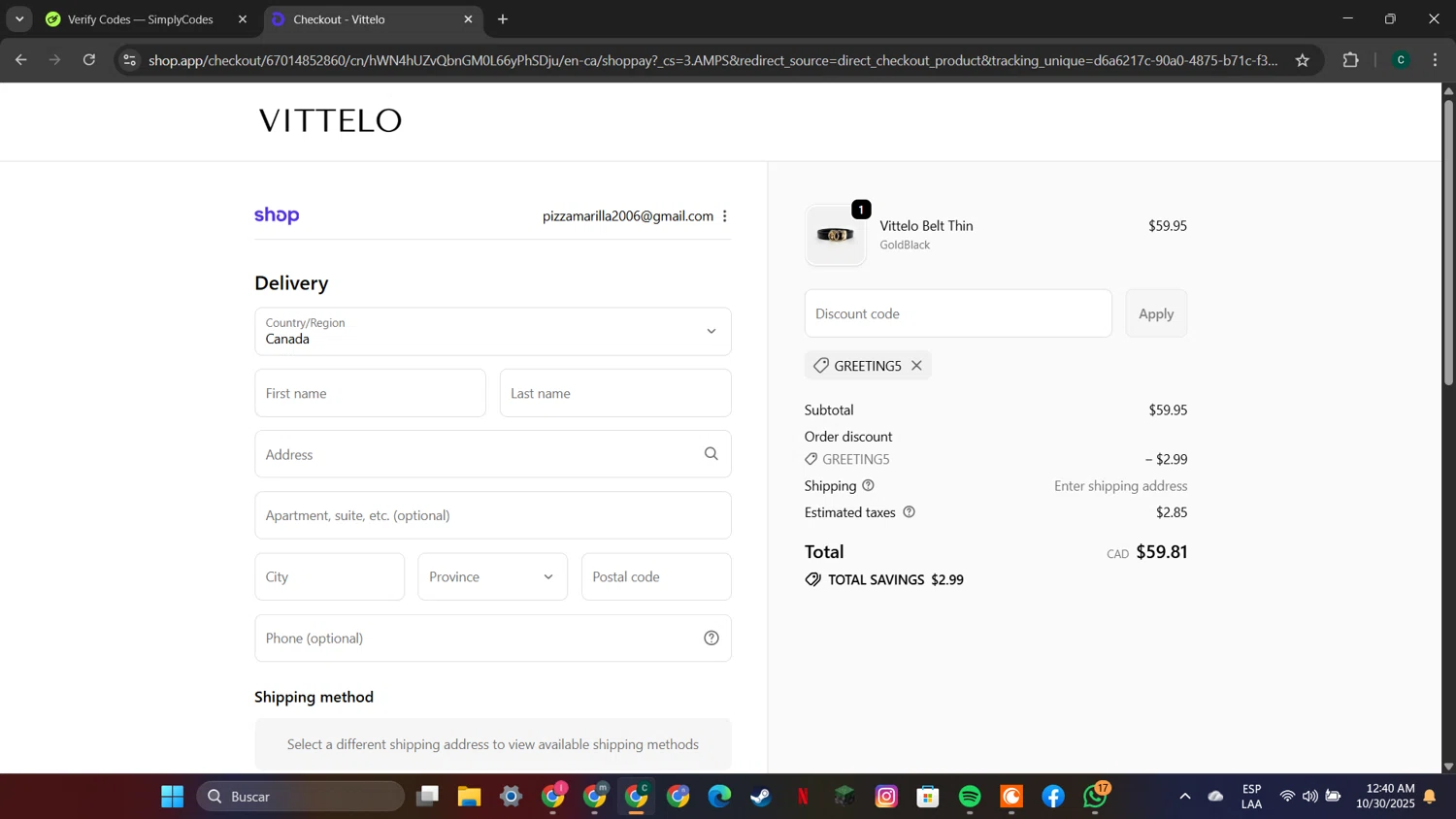Viewport: 1456px width, 819px height.
Task: Open the Windows Start menu
Action: [x=173, y=797]
